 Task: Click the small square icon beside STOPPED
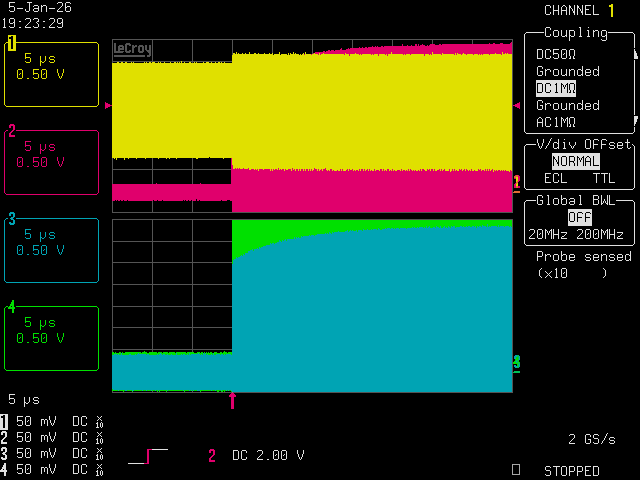pyautogui.click(x=516, y=469)
